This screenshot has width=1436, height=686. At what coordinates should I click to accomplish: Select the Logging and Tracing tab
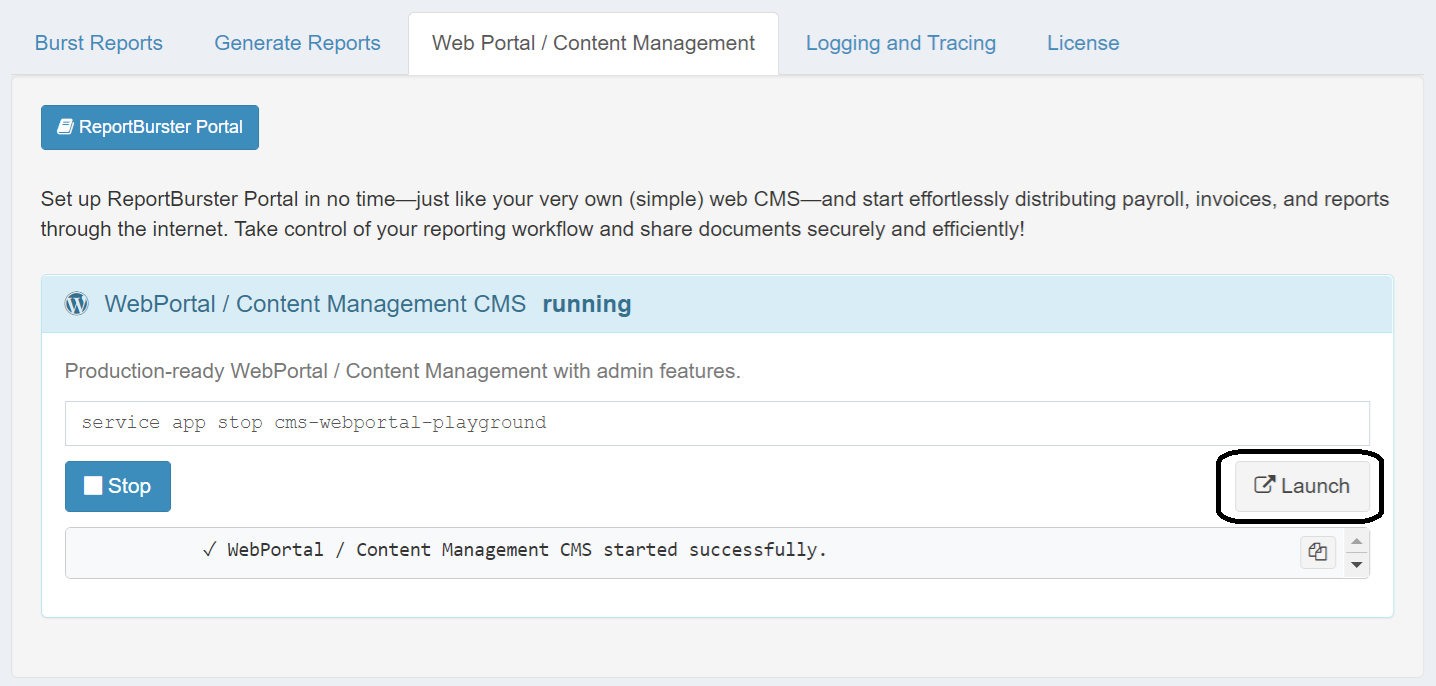pos(900,43)
